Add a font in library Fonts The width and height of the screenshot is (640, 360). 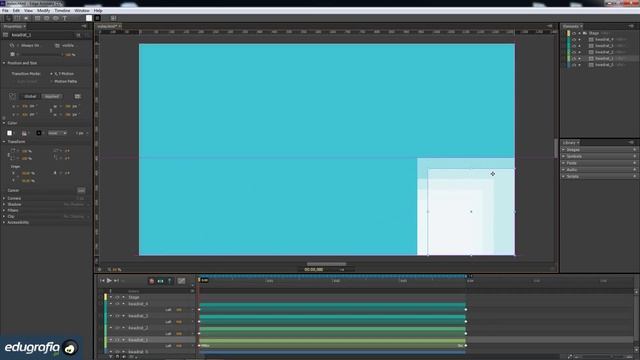tap(635, 163)
